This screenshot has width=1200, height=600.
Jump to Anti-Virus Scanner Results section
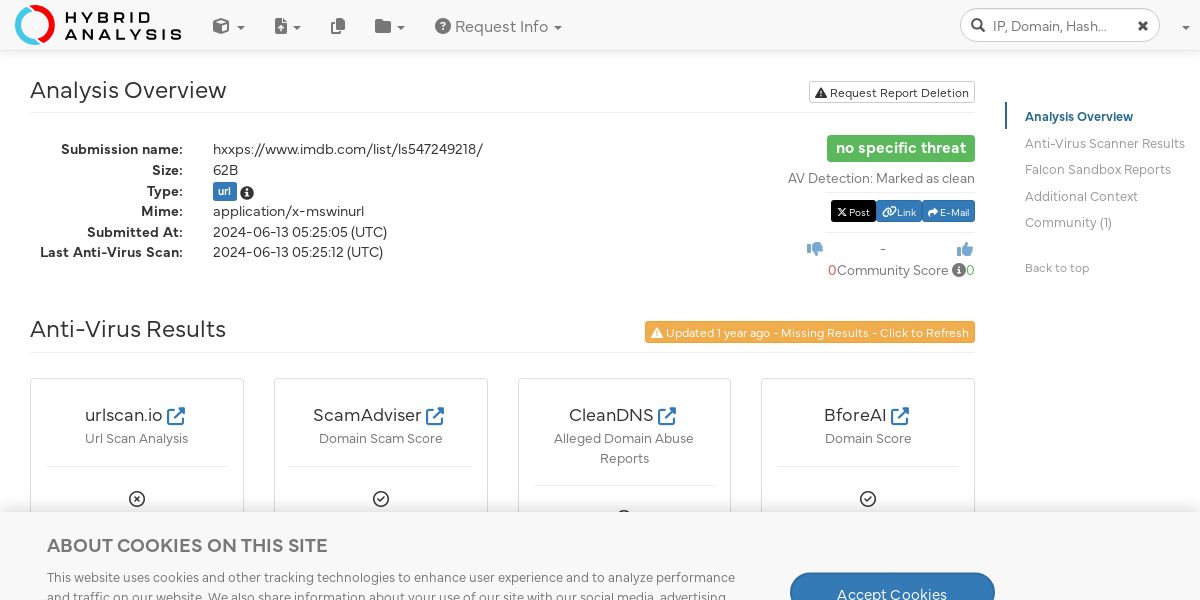(1105, 143)
